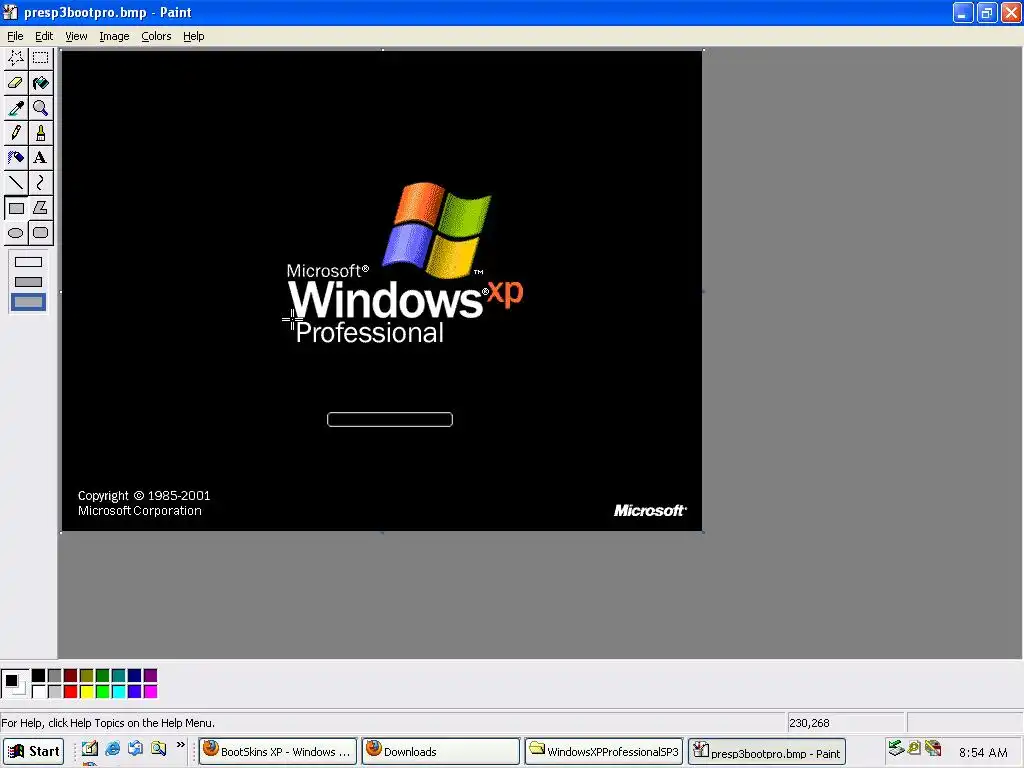1024x768 pixels.
Task: Choose the Line tool
Action: (x=16, y=183)
